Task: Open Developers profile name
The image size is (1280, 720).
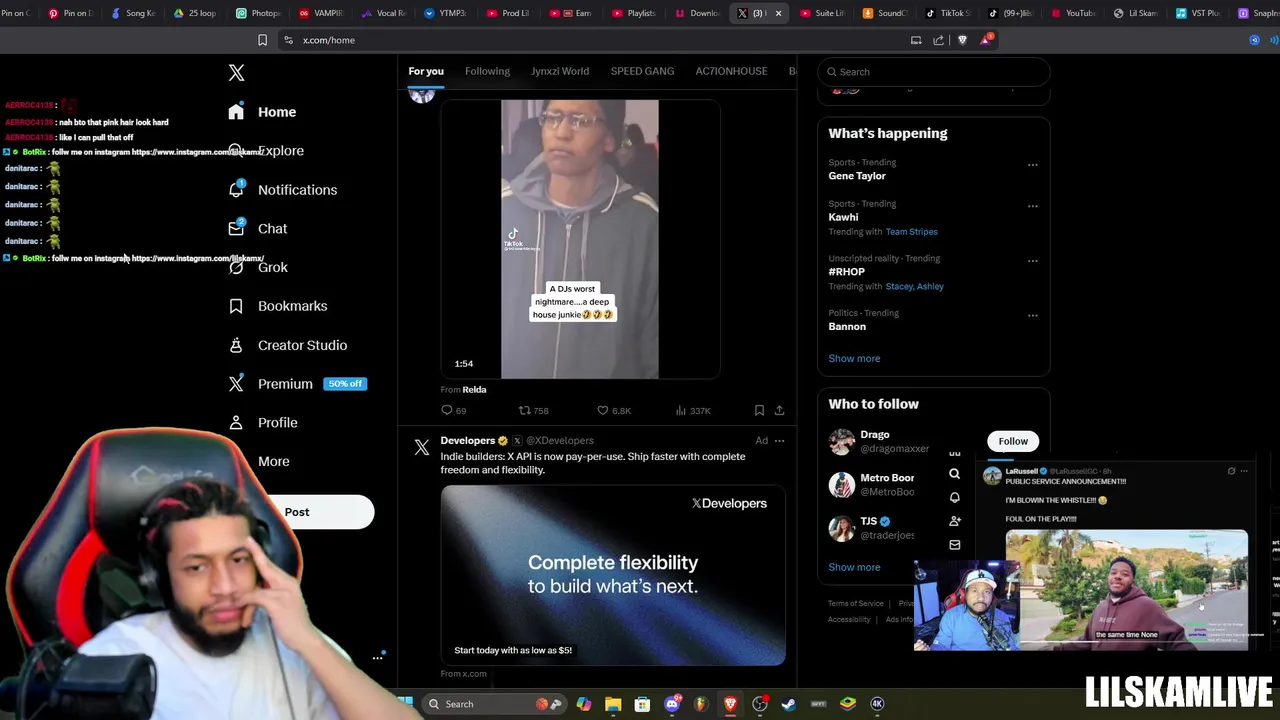Action: pos(468,441)
